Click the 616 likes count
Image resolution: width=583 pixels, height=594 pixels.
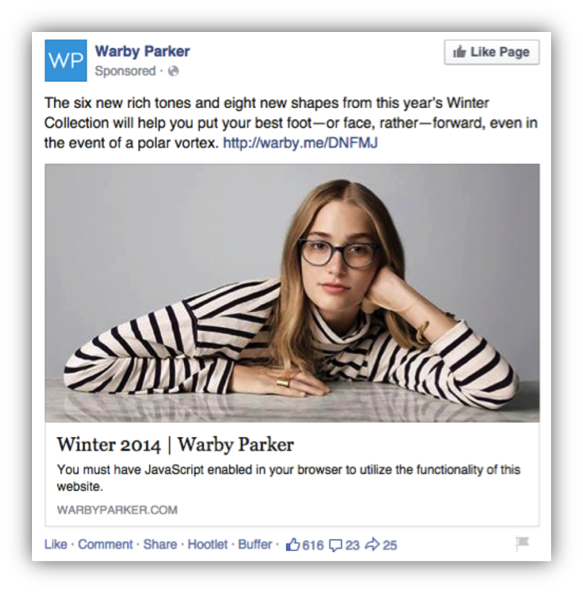point(313,545)
